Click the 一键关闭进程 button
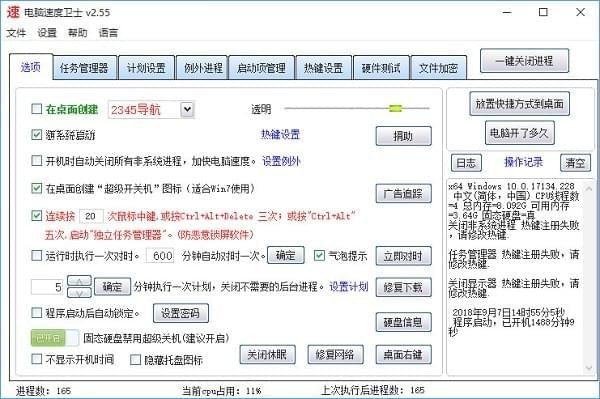The height and width of the screenshot is (399, 600). pyautogui.click(x=524, y=60)
